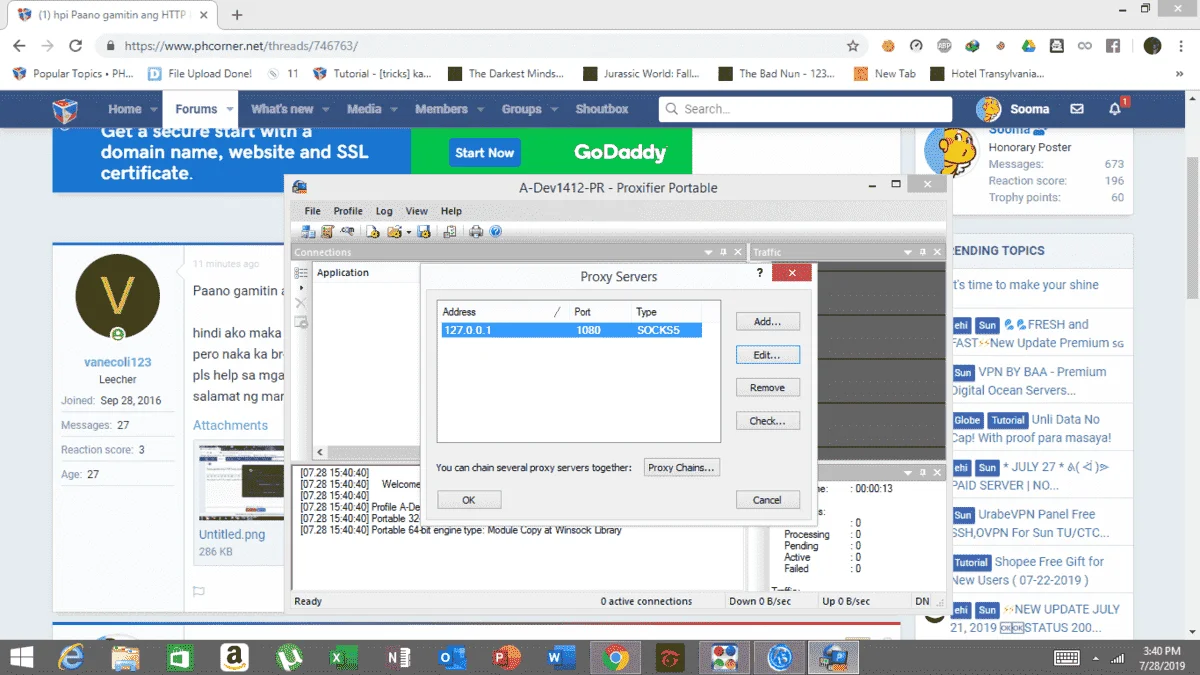This screenshot has height=675, width=1200.
Task: Open Internet Explorer from the taskbar
Action: pos(72,657)
